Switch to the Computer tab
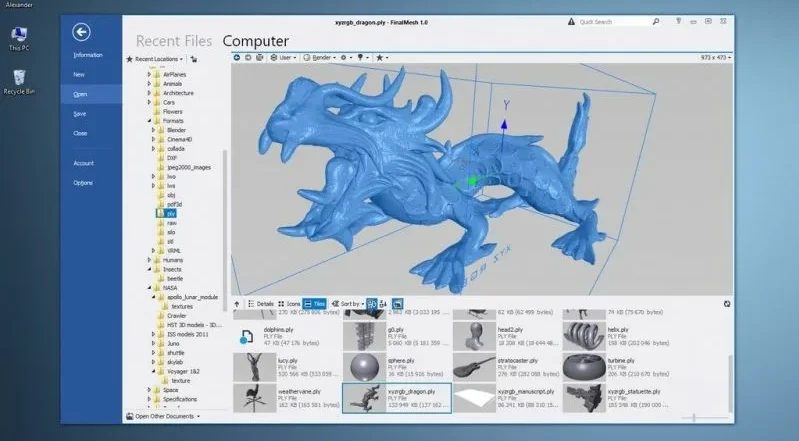Viewport: 799px width, 441px height. 255,41
